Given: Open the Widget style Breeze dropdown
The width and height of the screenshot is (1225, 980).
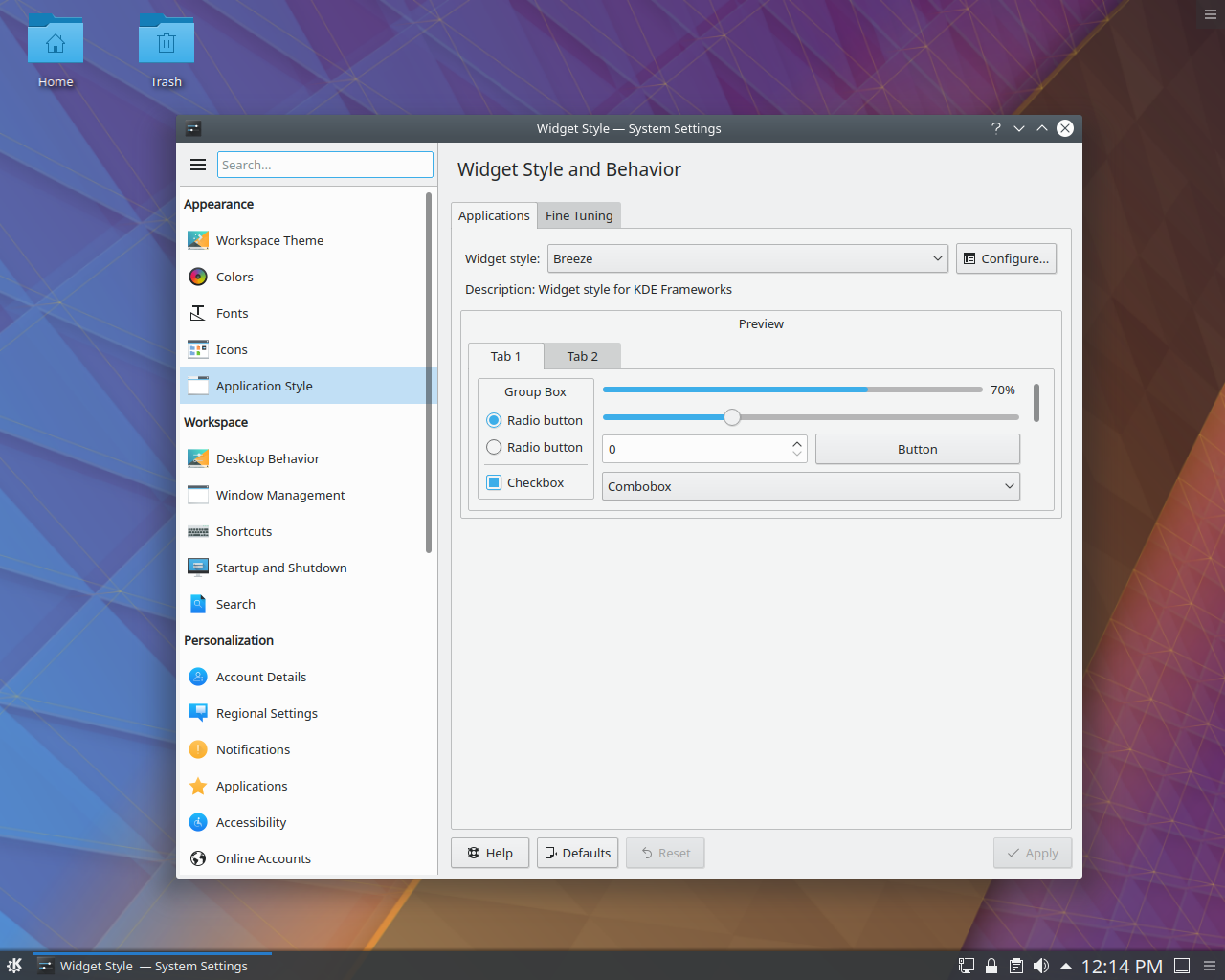Looking at the screenshot, I should [x=747, y=258].
